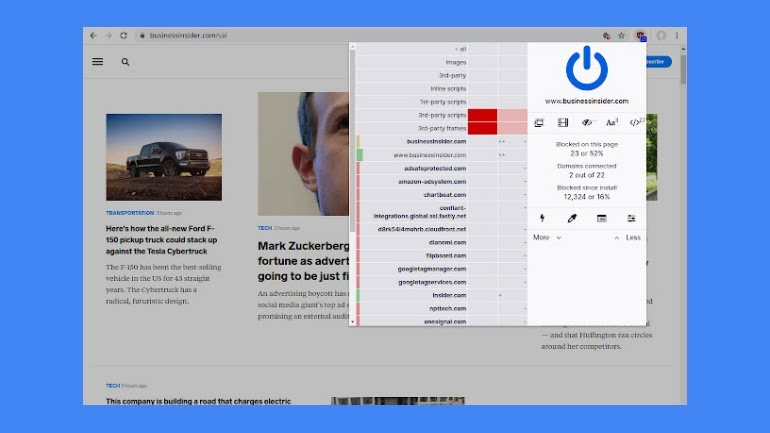The width and height of the screenshot is (770, 433).
Task: Click the page's vertical scrollbar thumb
Action: coord(683,70)
